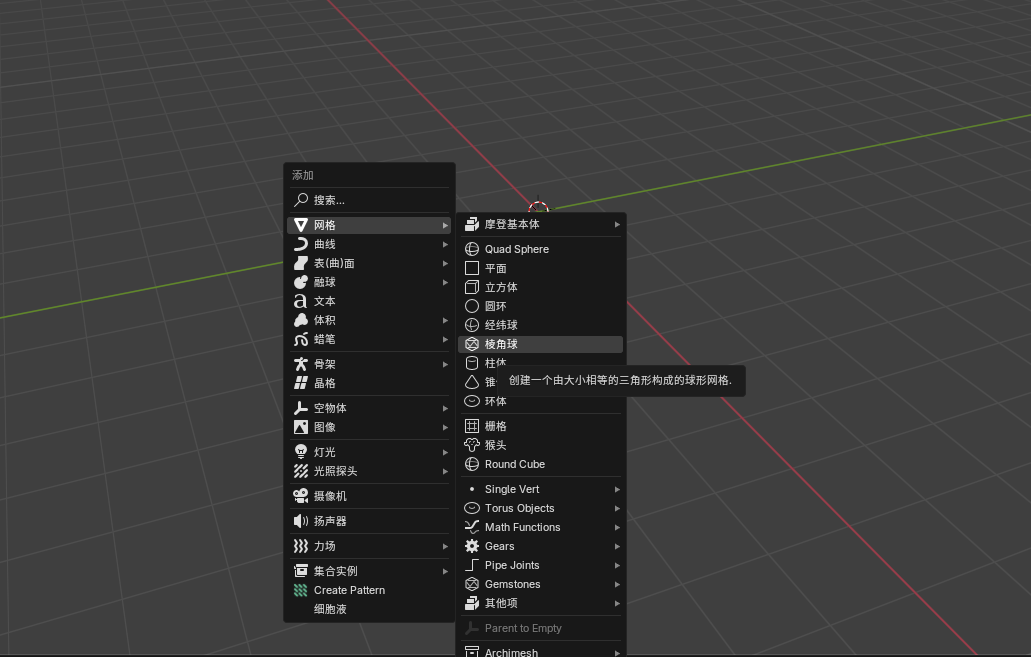Choose 经纬球 from the mesh list
Image resolution: width=1031 pixels, height=657 pixels.
(540, 325)
